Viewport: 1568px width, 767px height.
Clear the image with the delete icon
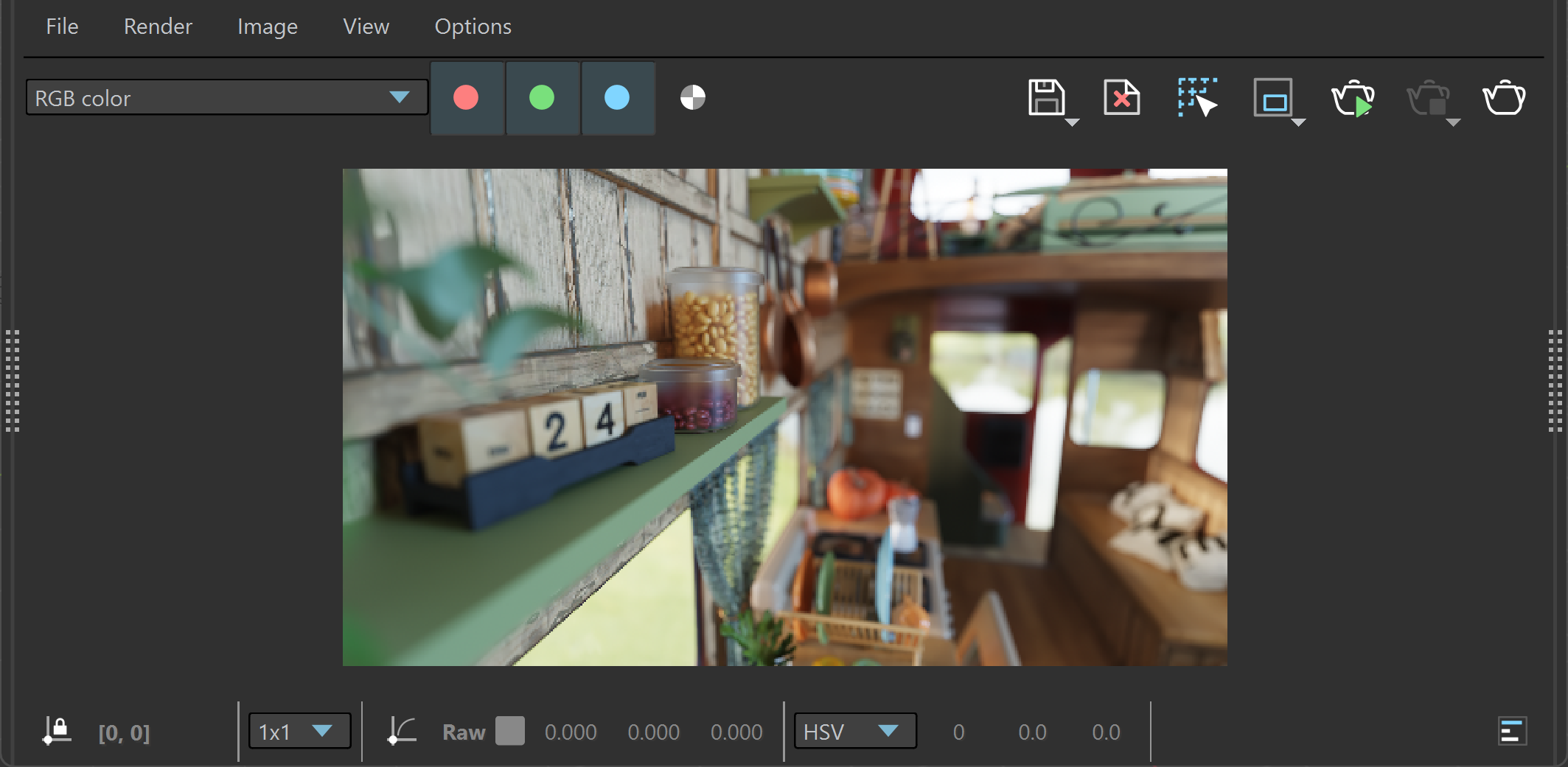[x=1122, y=97]
